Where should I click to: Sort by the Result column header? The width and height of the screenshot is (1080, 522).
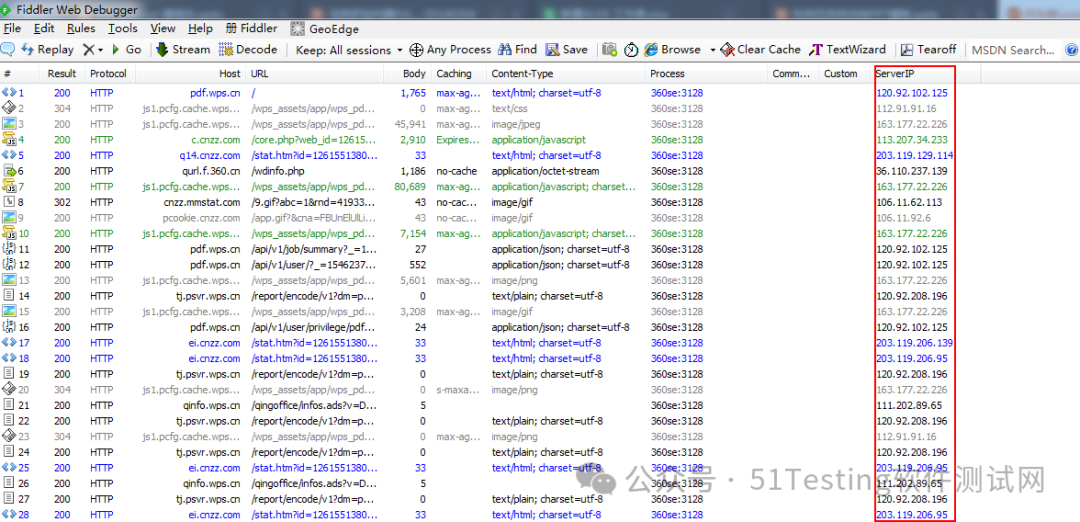click(61, 74)
